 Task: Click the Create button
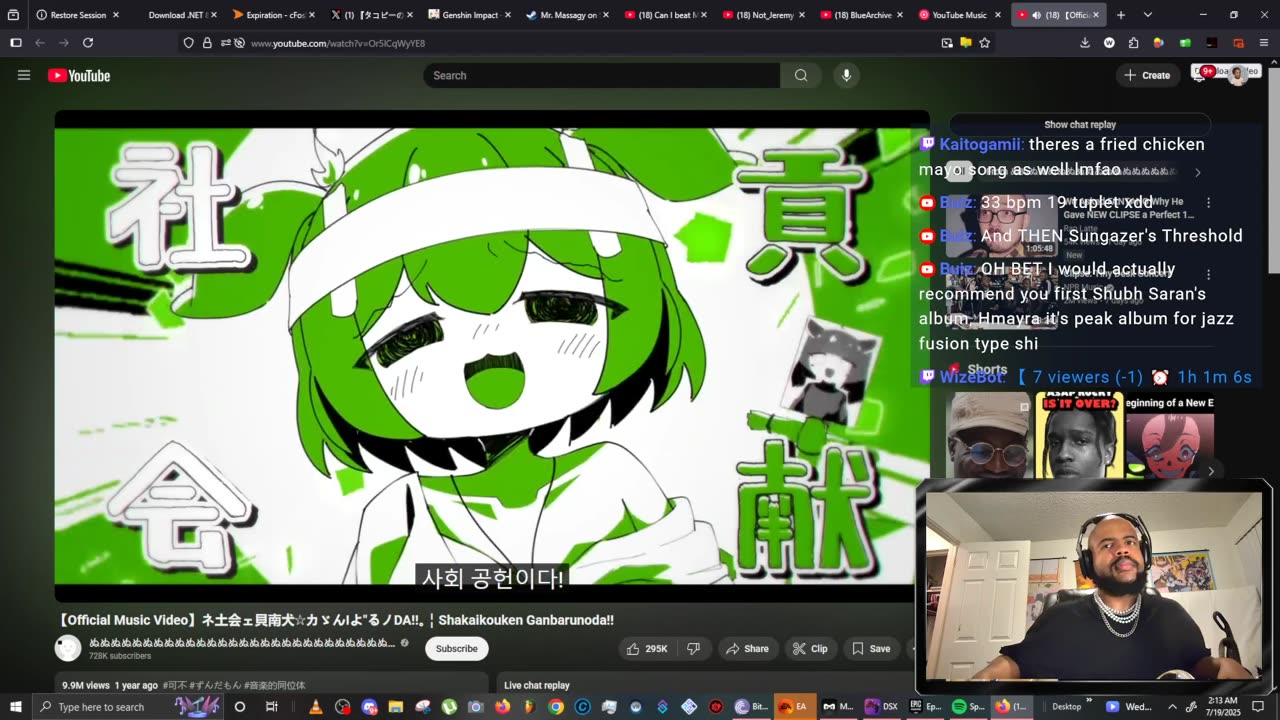pyautogui.click(x=1147, y=75)
